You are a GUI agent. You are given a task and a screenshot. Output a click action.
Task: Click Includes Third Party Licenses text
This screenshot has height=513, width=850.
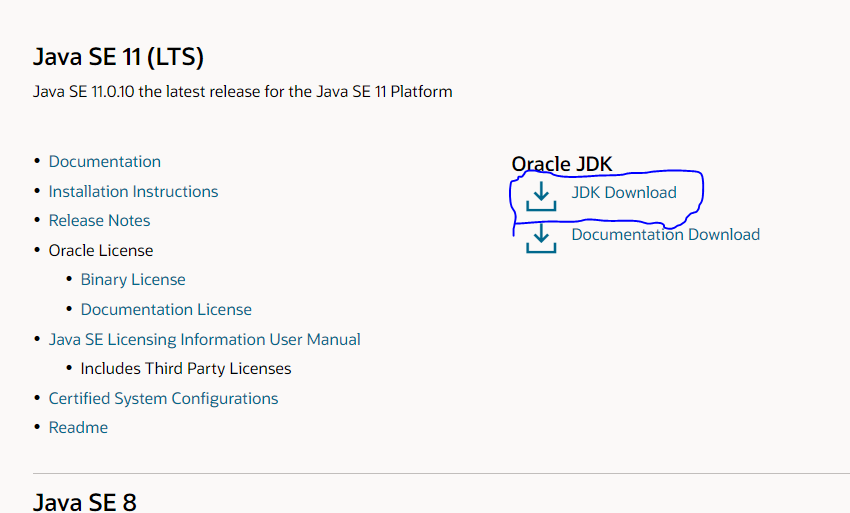coord(186,369)
